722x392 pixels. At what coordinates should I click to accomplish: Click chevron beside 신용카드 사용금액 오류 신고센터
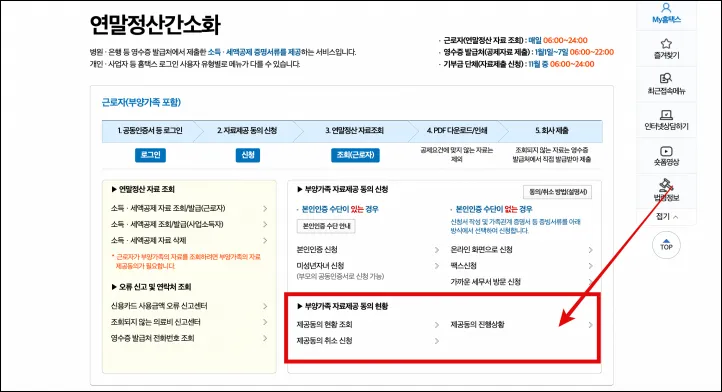click(265, 306)
